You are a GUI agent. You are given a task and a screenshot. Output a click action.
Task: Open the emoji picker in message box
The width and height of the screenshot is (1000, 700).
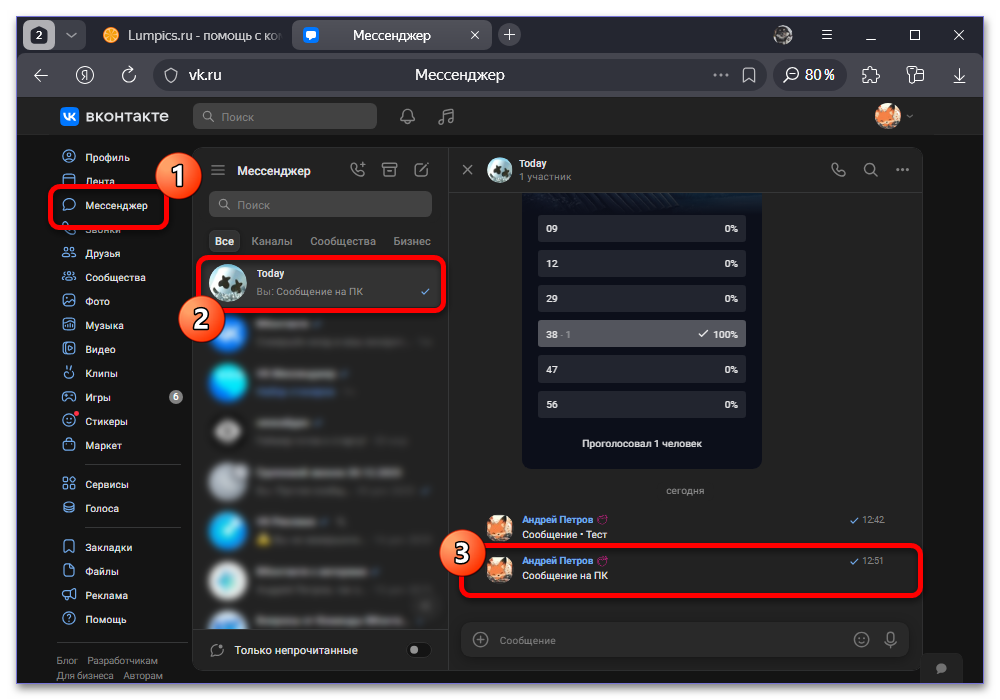[x=862, y=639]
